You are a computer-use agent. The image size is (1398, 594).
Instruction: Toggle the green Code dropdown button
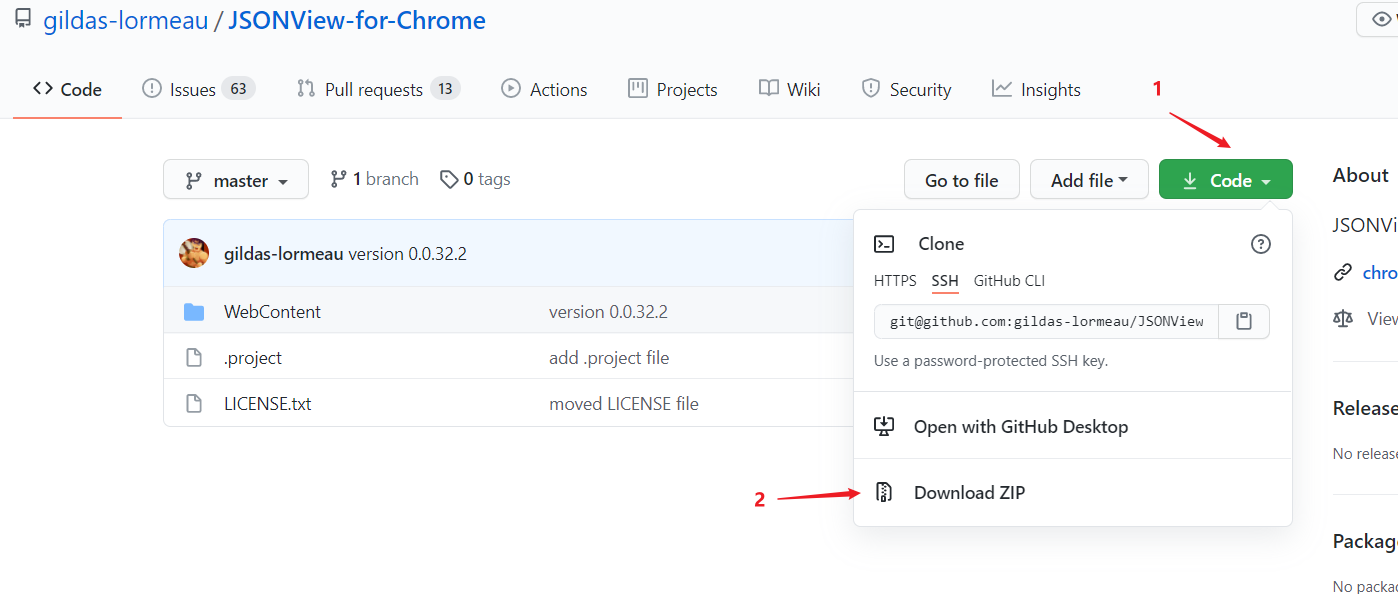coord(1226,180)
